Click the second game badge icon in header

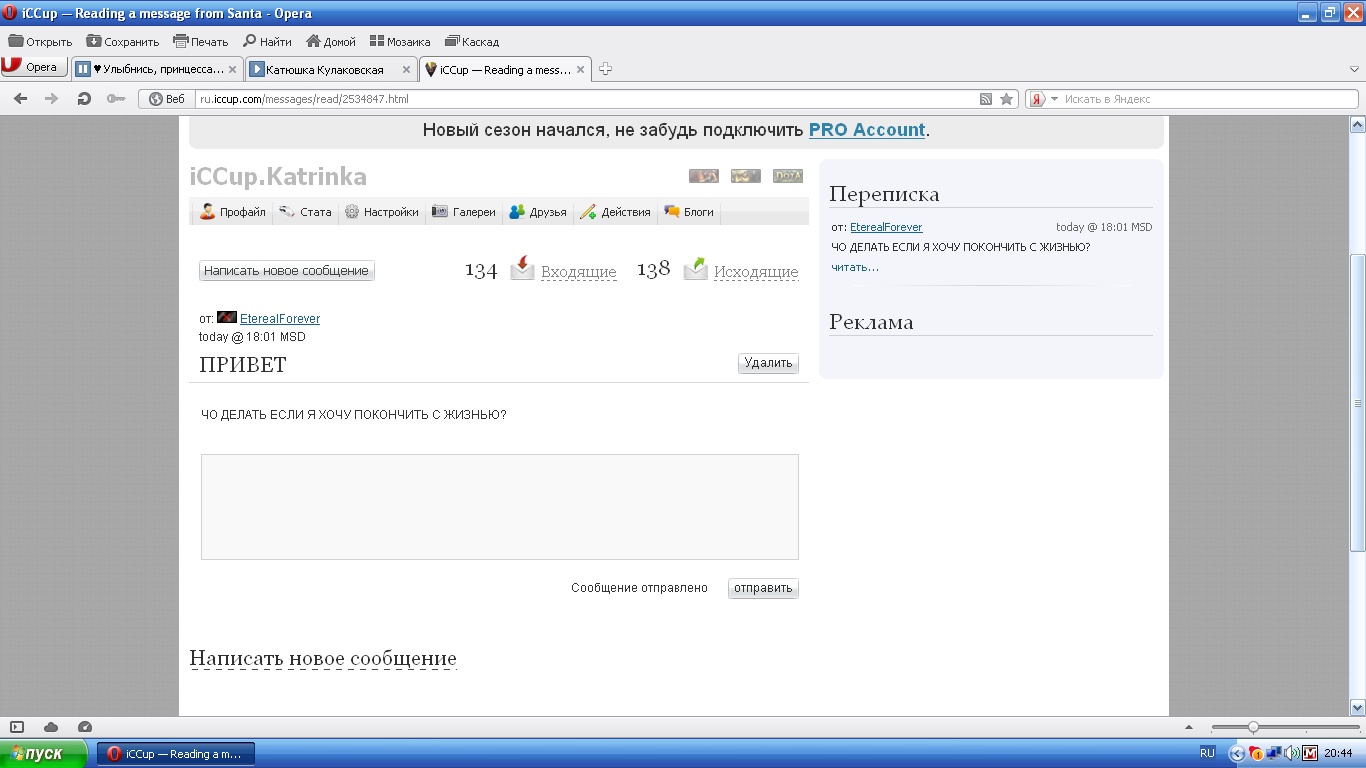tap(746, 176)
